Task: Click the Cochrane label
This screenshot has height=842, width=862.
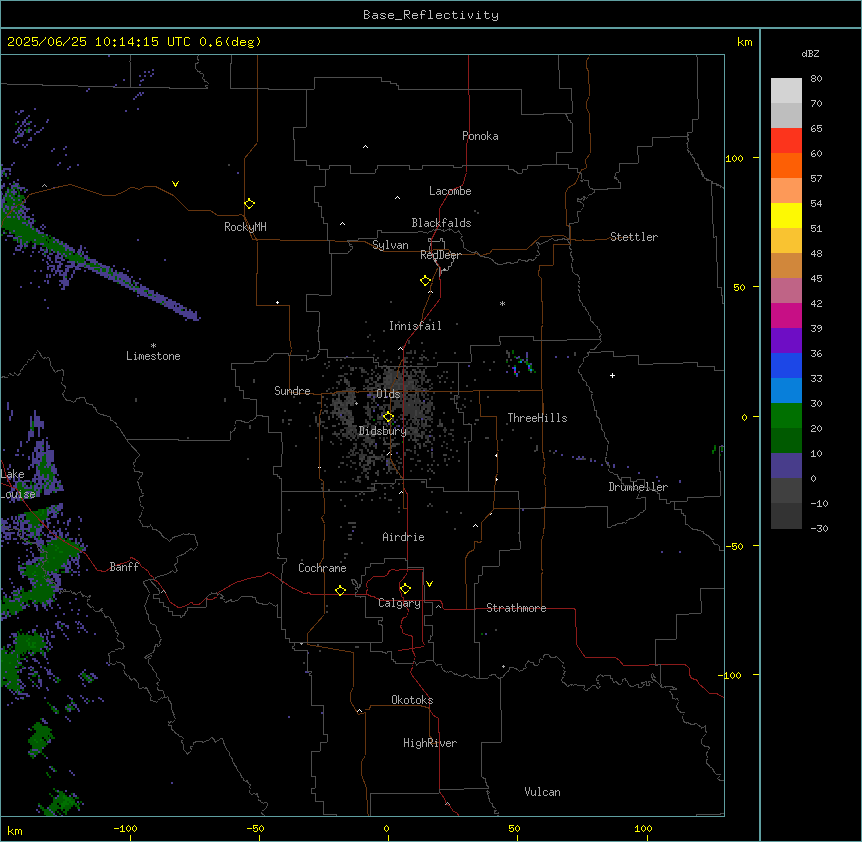Action: (x=322, y=568)
